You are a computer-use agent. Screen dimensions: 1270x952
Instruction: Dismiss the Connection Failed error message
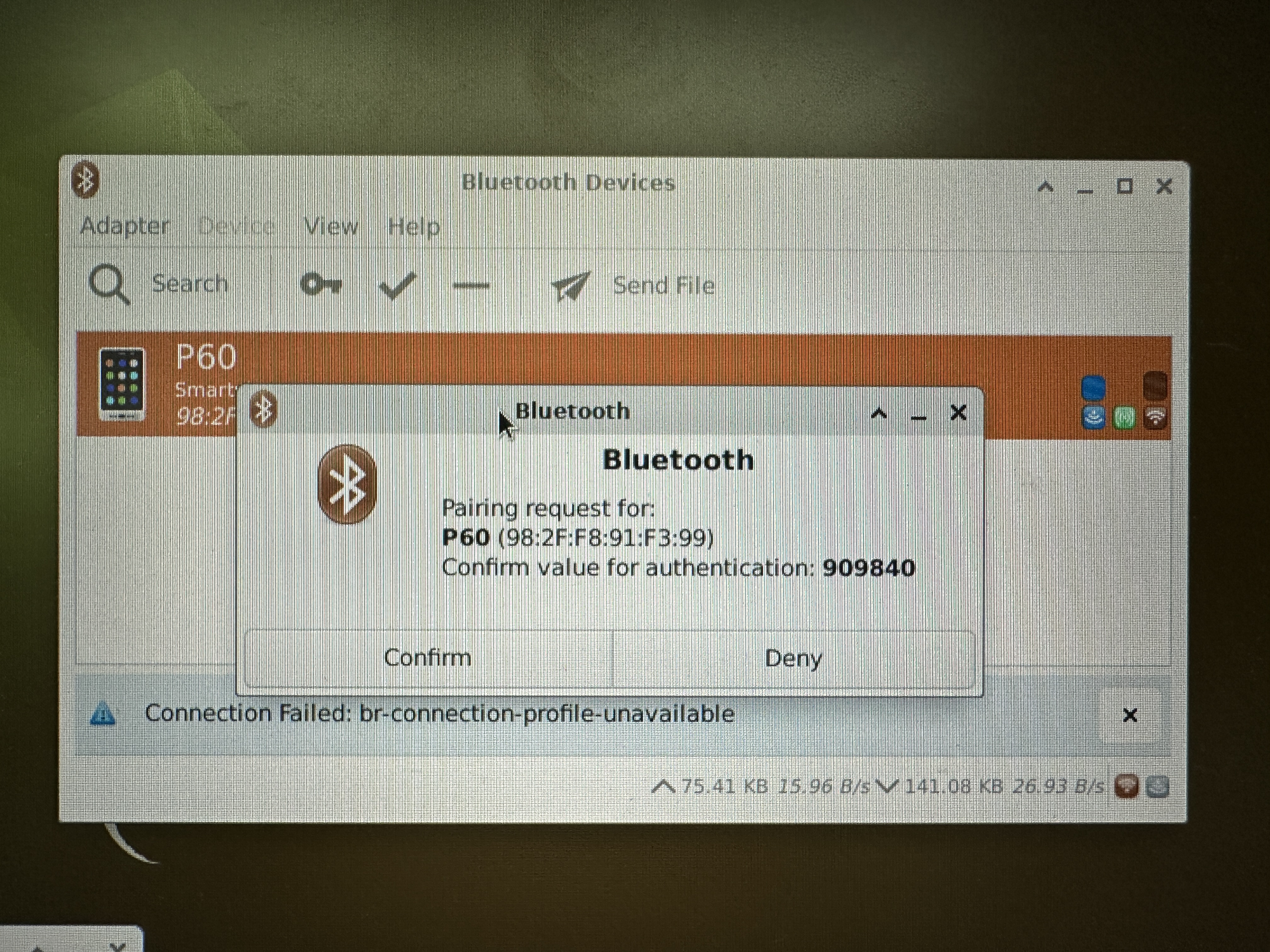tap(1129, 715)
